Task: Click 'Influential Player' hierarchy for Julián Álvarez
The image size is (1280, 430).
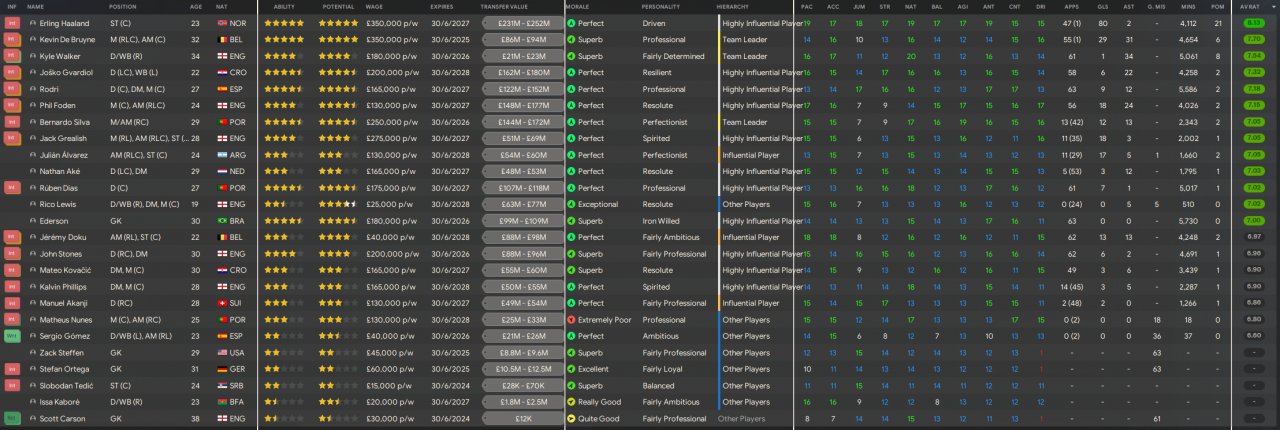Action: click(751, 155)
